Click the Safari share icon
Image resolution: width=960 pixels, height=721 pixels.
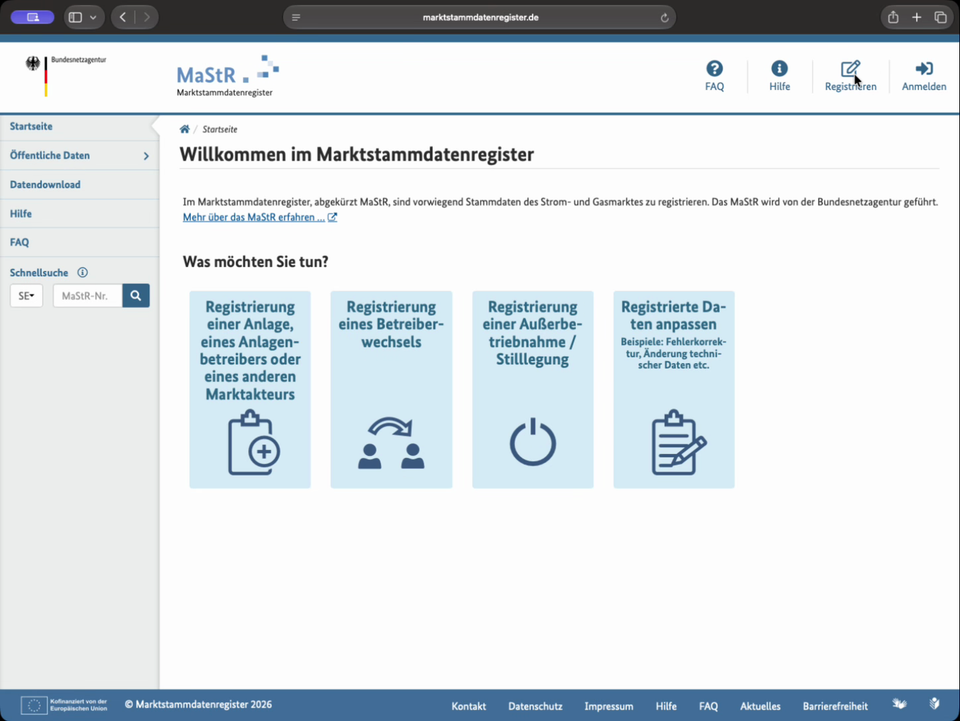pyautogui.click(x=893, y=17)
